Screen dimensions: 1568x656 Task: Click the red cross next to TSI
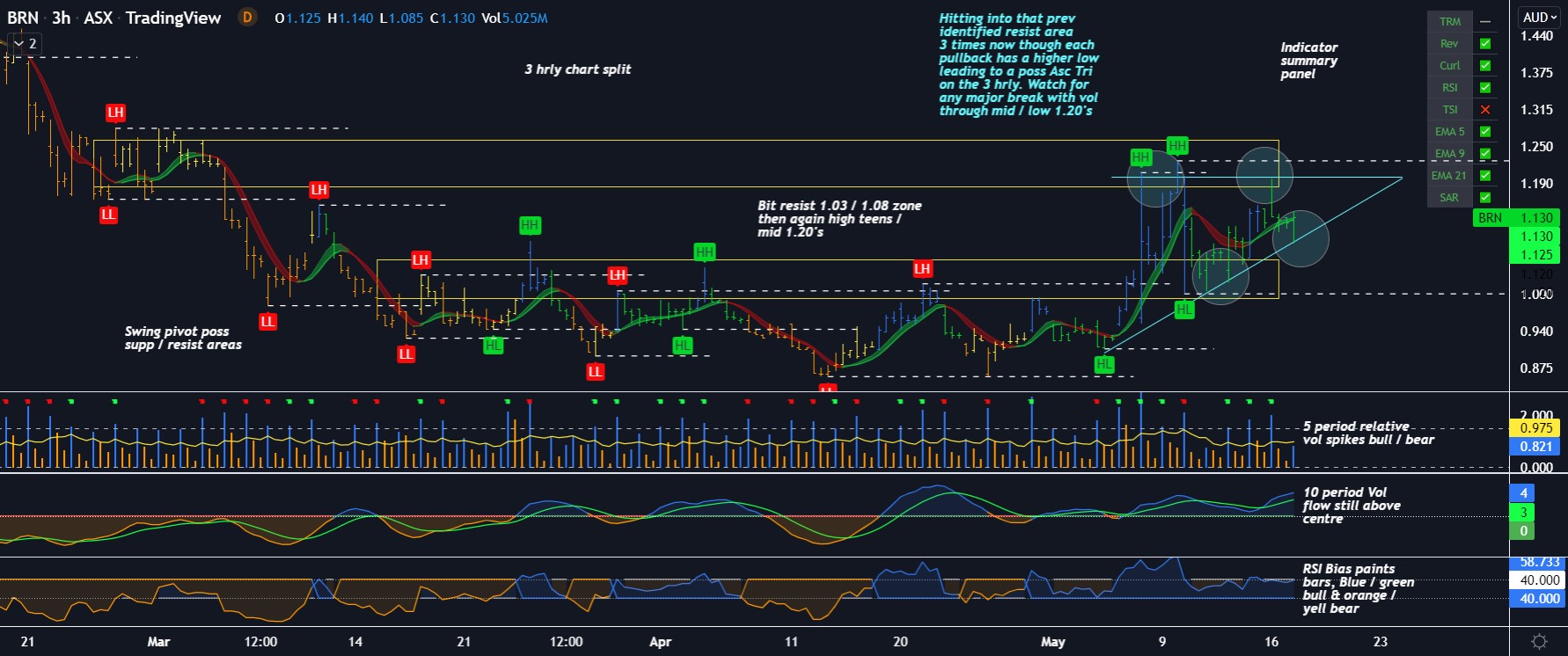click(1485, 110)
